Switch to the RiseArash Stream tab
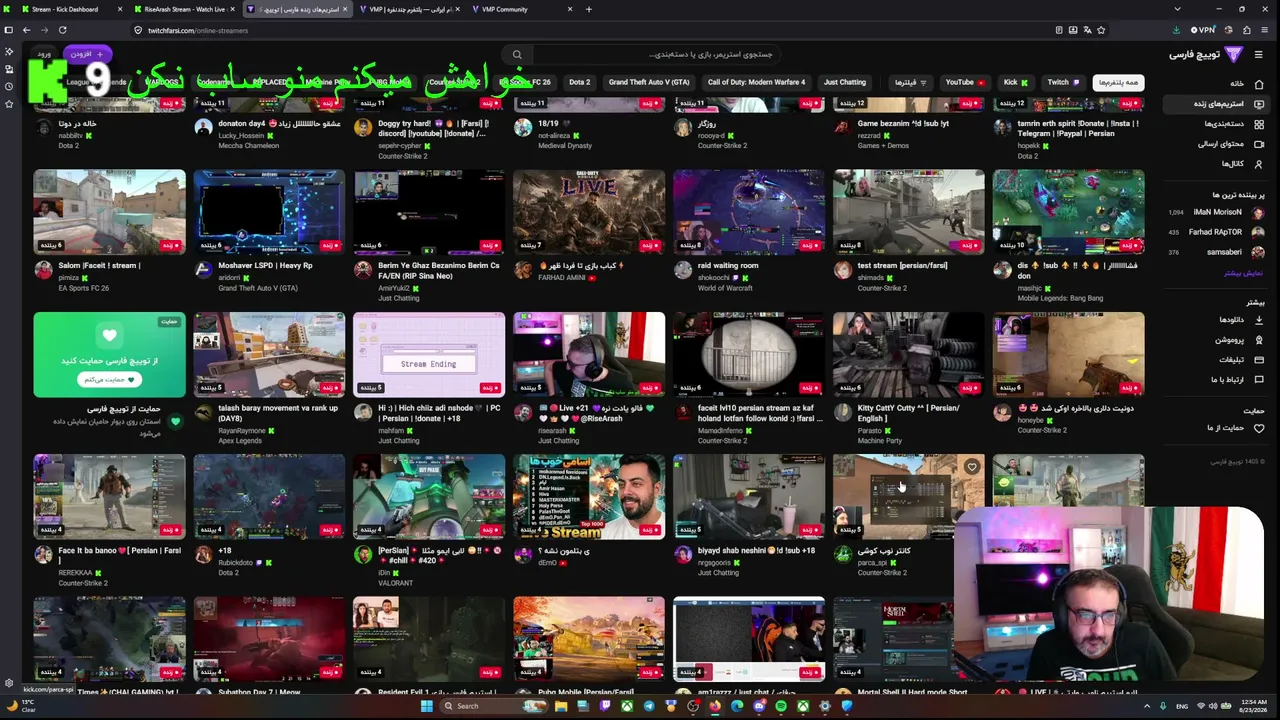 click(185, 9)
